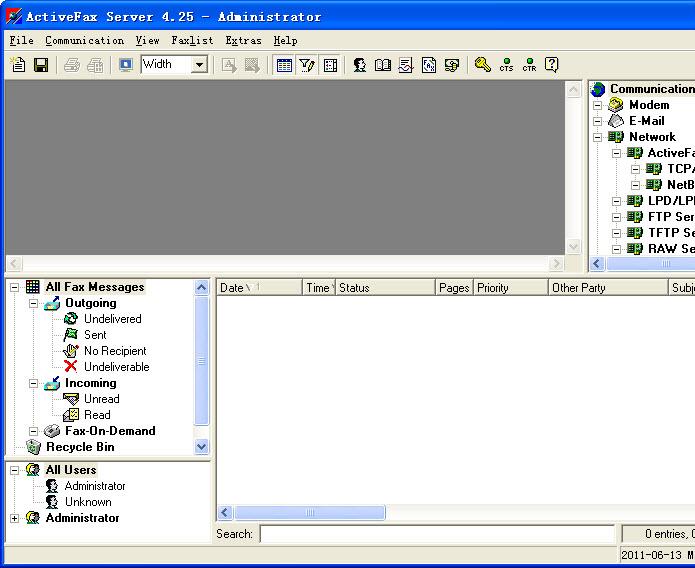
Task: Click the toolbar icon left of the key
Action: [x=452, y=65]
